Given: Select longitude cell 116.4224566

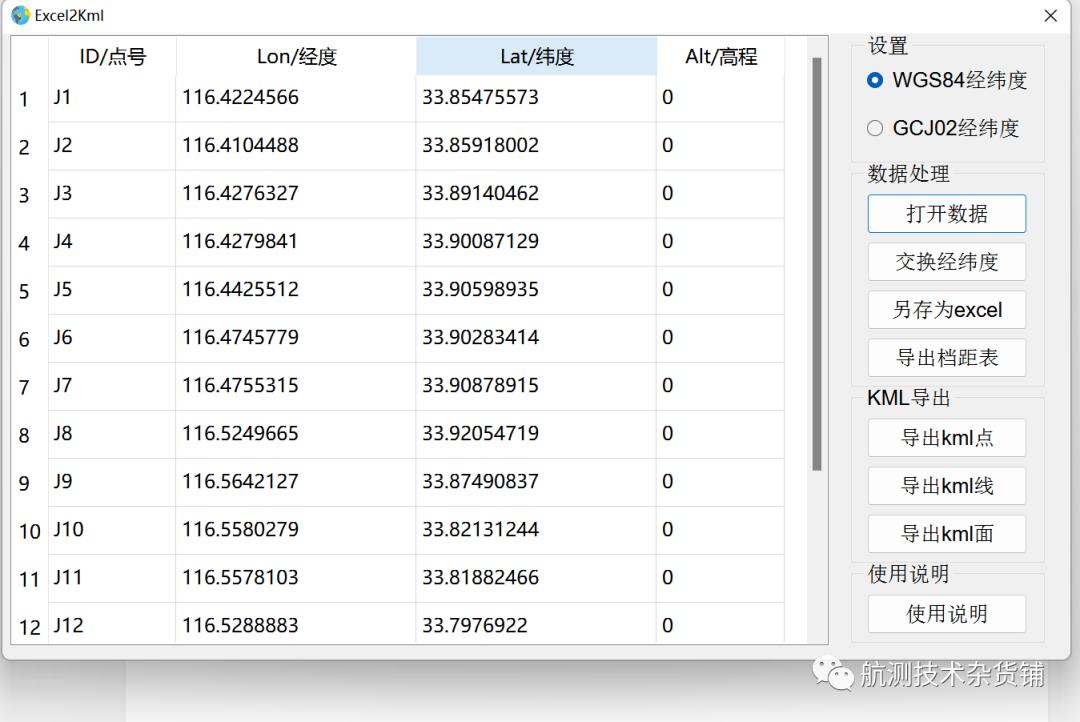Looking at the screenshot, I should (x=295, y=98).
